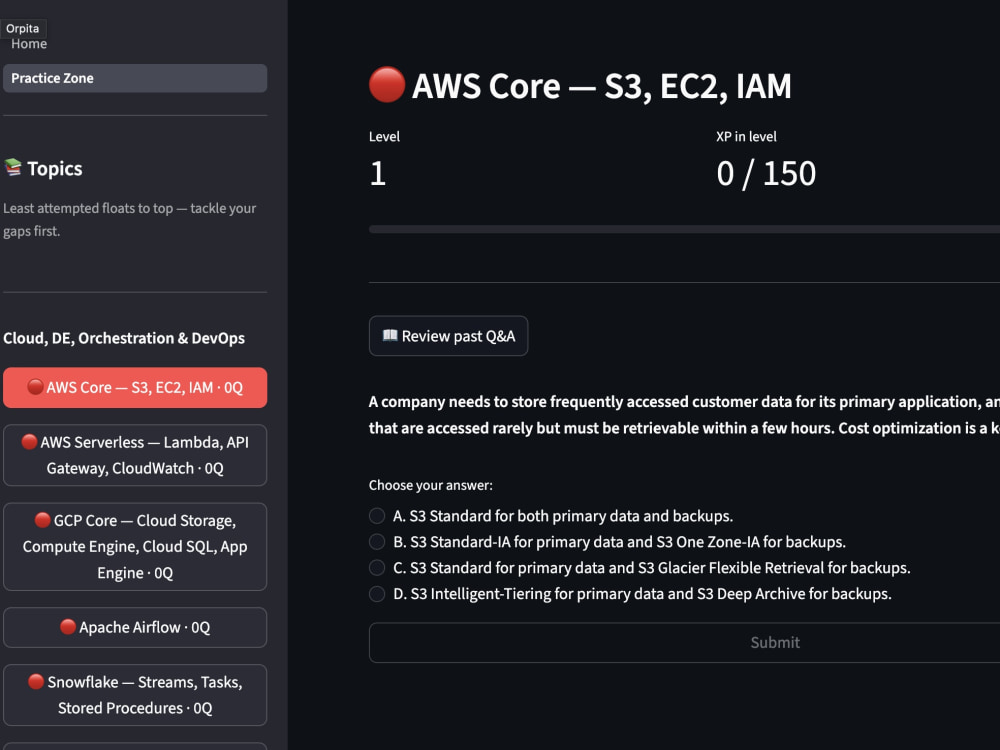Click the Orpita tooltip label
This screenshot has height=750, width=1000.
click(23, 29)
